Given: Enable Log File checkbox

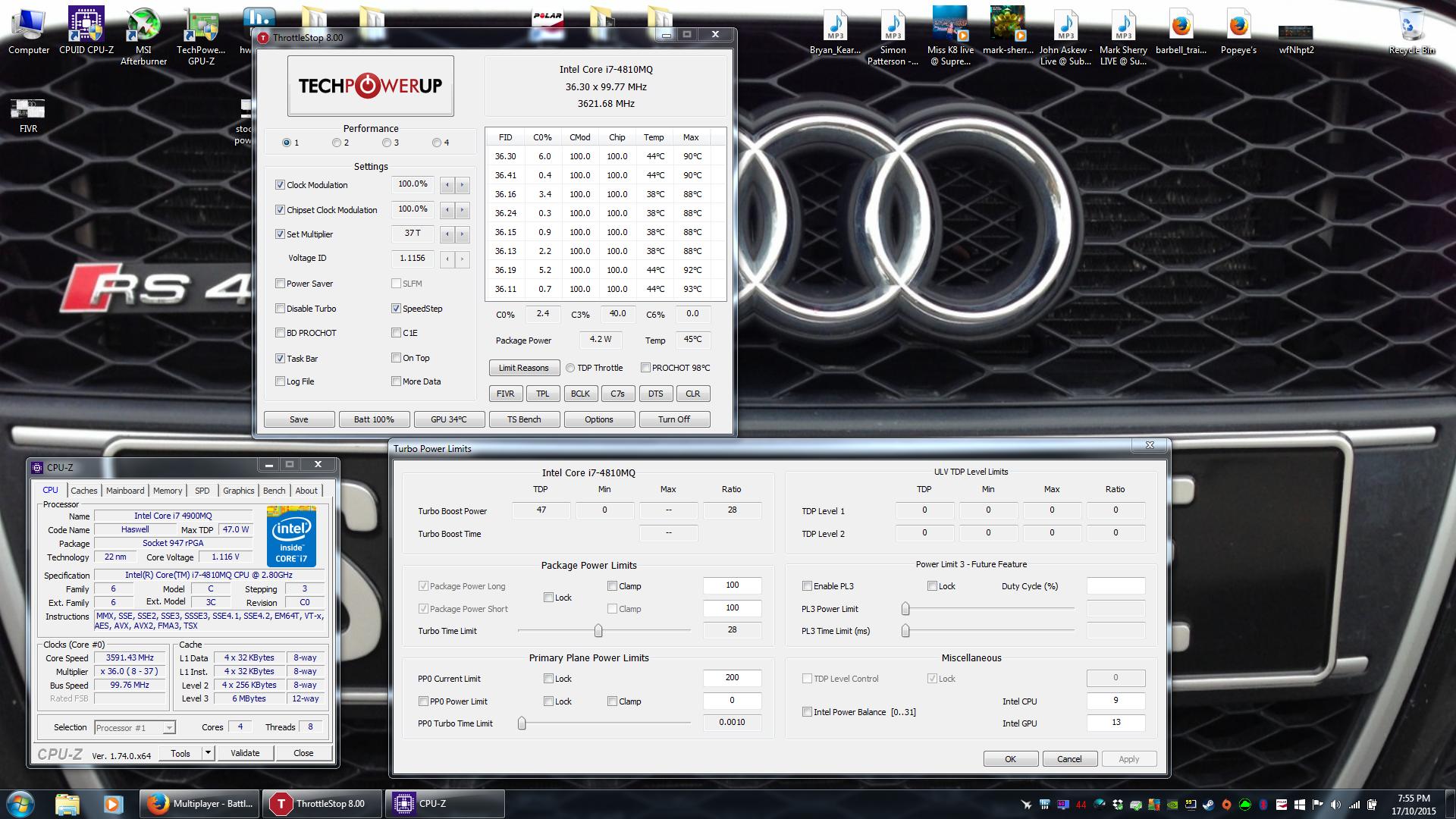Looking at the screenshot, I should 280,381.
